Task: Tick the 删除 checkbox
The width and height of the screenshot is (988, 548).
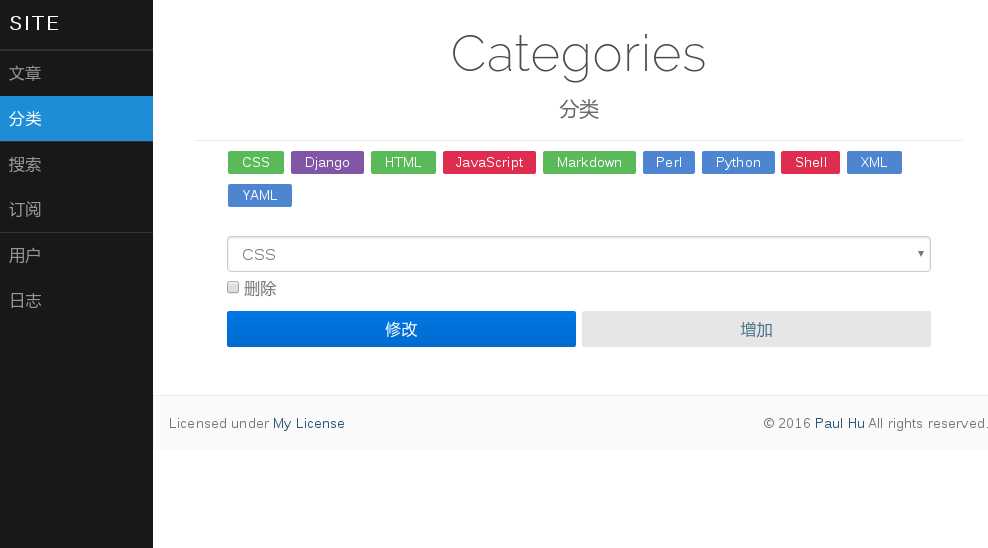Action: 233,288
